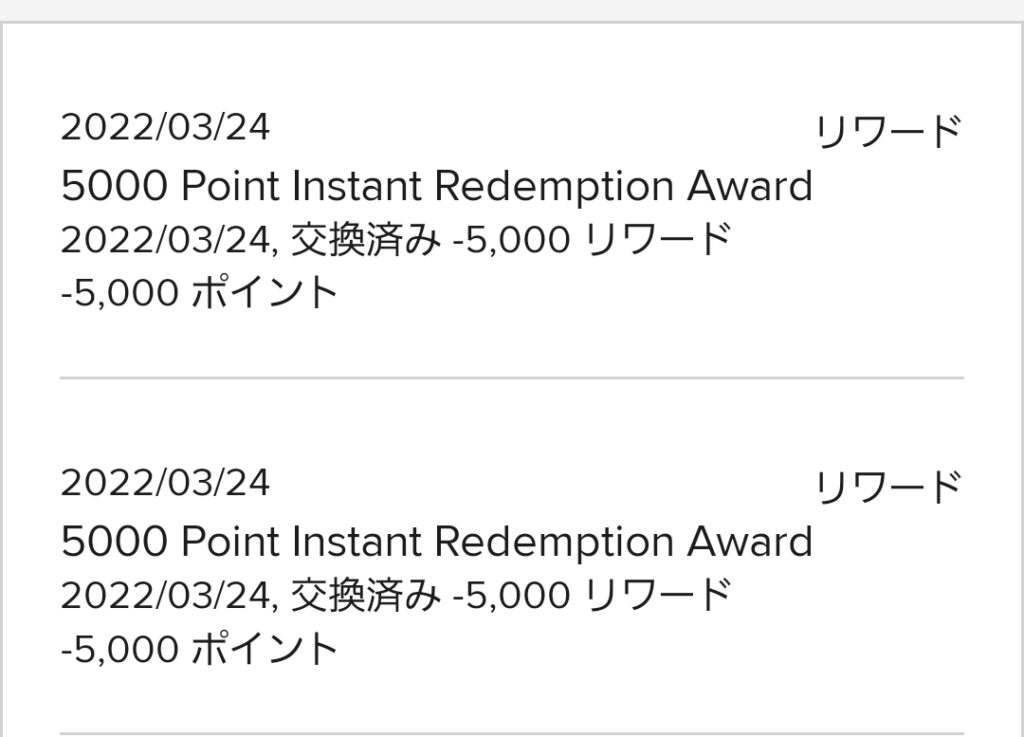Click the date in the second entry's detail line
The image size is (1024, 737).
[165, 595]
